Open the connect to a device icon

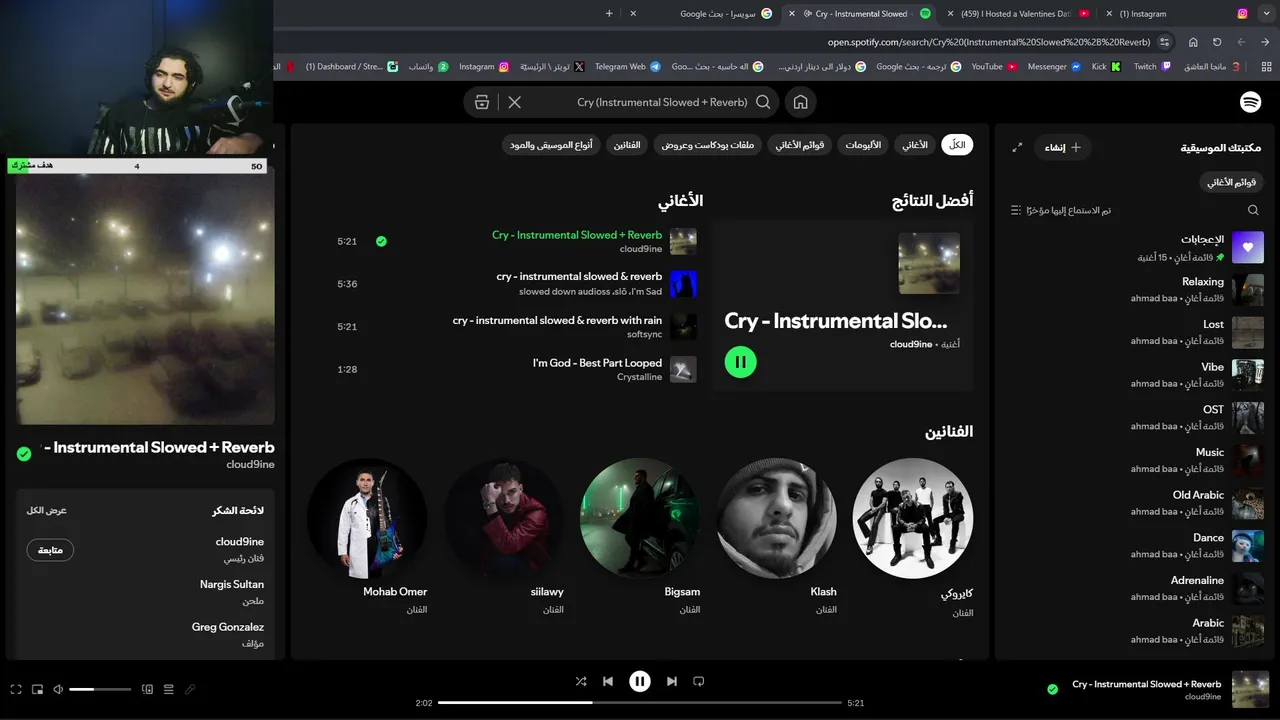(147, 689)
